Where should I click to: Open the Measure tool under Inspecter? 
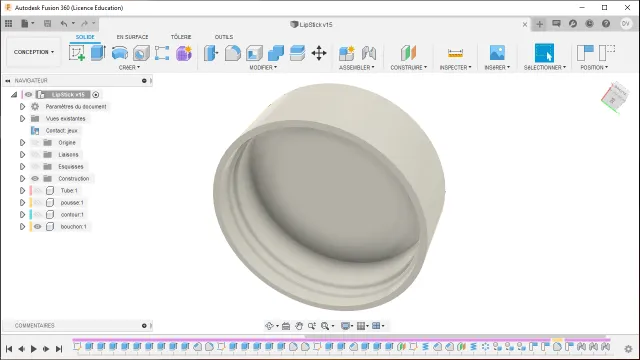[x=455, y=53]
